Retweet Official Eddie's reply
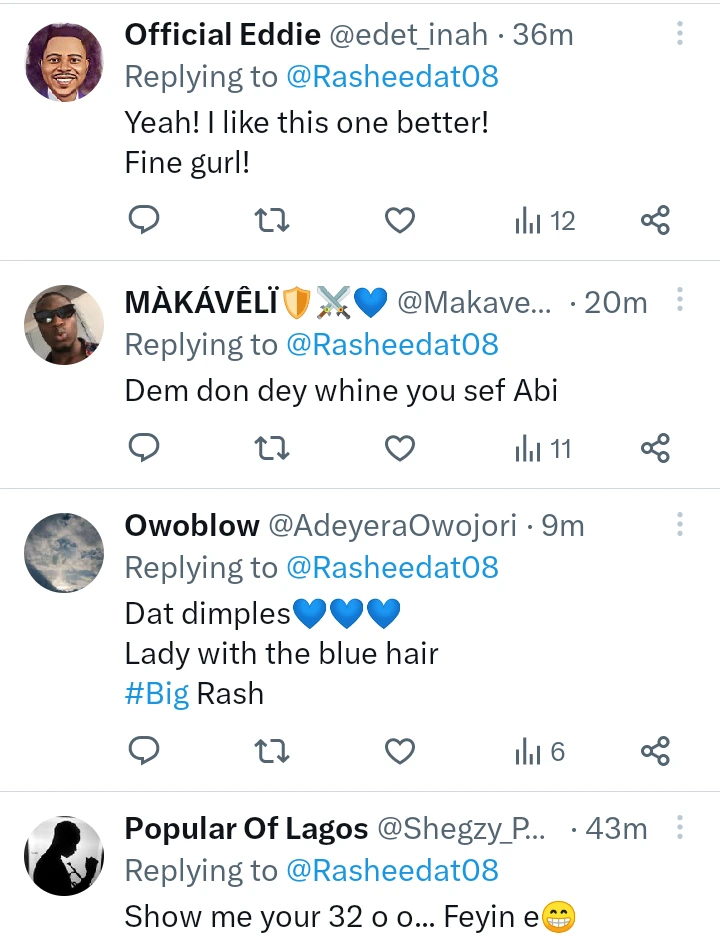The width and height of the screenshot is (720, 947). [x=272, y=220]
